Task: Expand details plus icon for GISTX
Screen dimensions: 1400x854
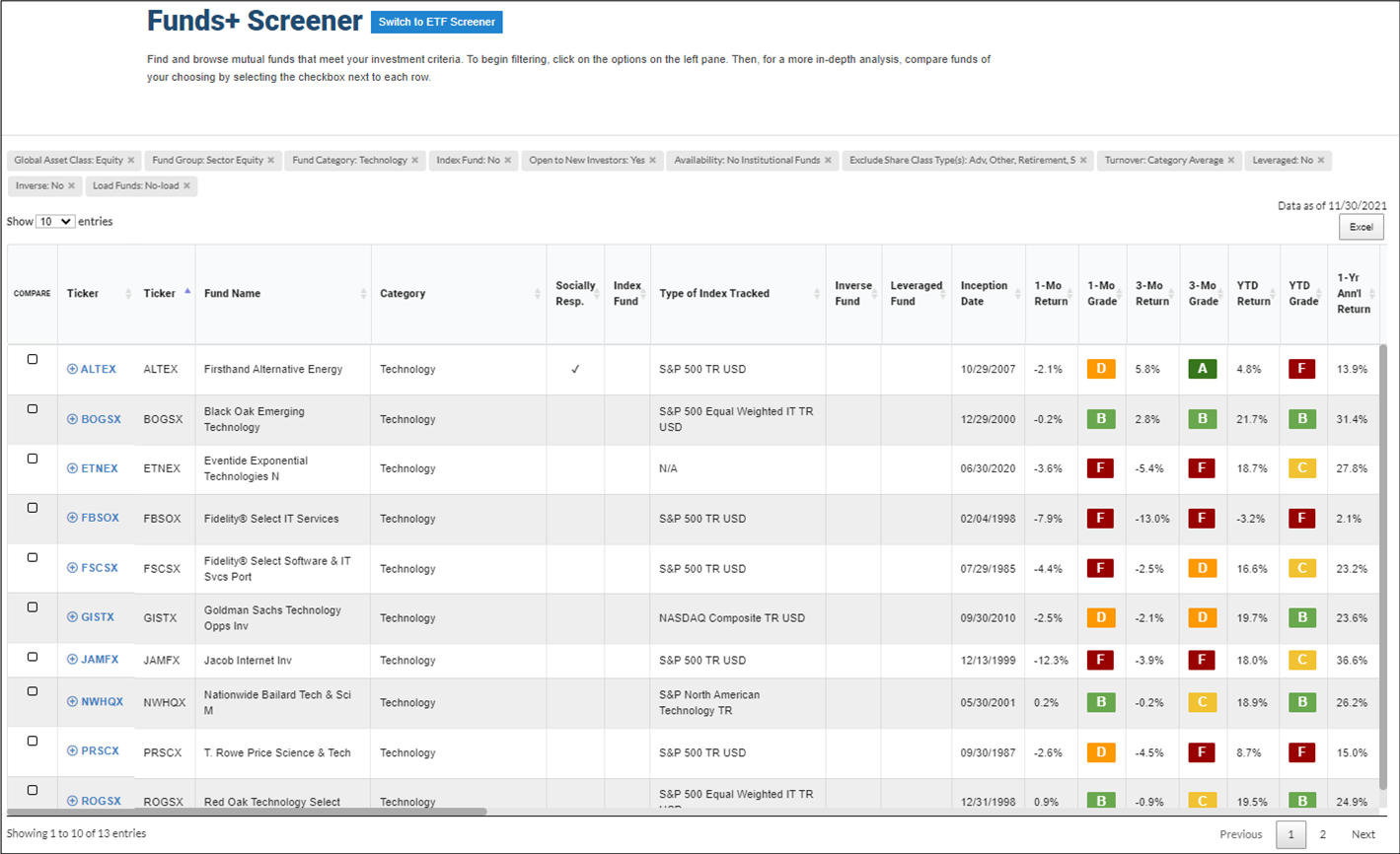Action: coord(72,617)
